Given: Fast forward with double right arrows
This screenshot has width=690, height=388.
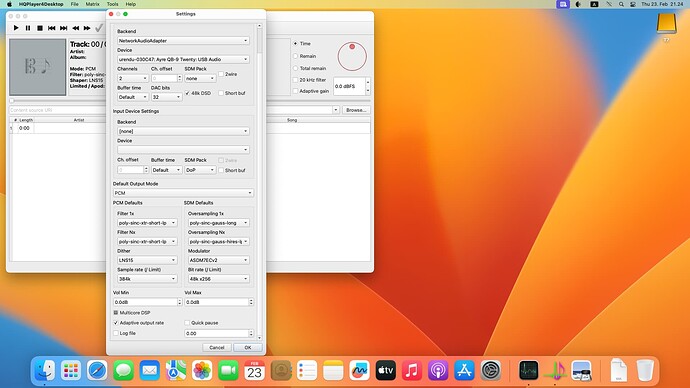Looking at the screenshot, I should 87,28.
